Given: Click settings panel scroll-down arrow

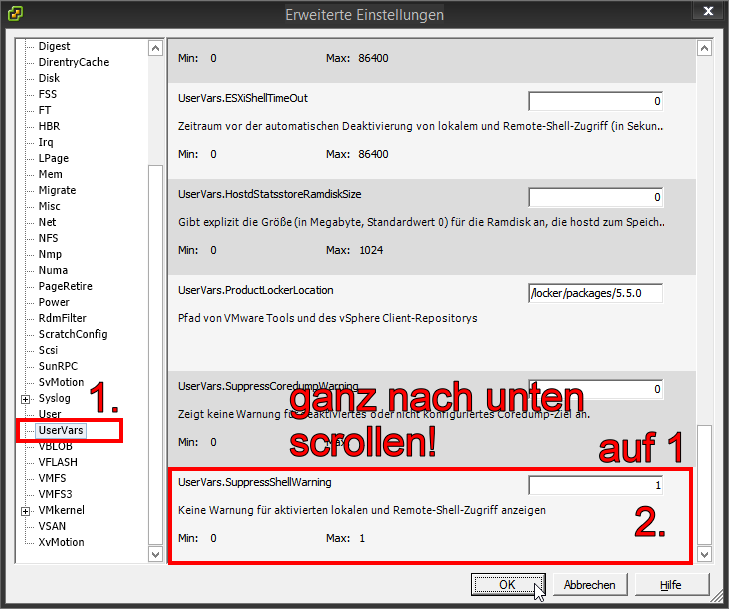Looking at the screenshot, I should [704, 553].
